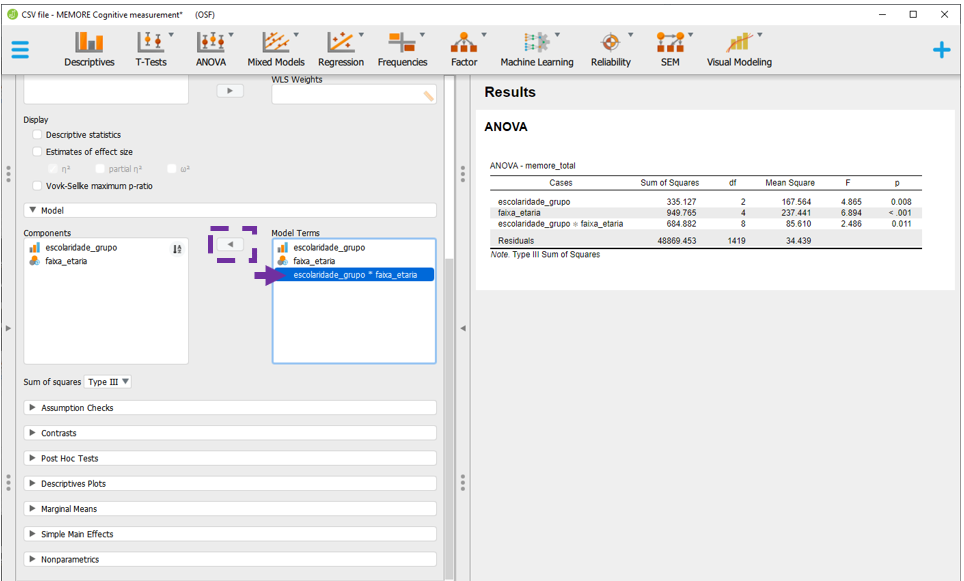The width and height of the screenshot is (964, 581).
Task: Open the hamburger main menu
Action: [20, 50]
